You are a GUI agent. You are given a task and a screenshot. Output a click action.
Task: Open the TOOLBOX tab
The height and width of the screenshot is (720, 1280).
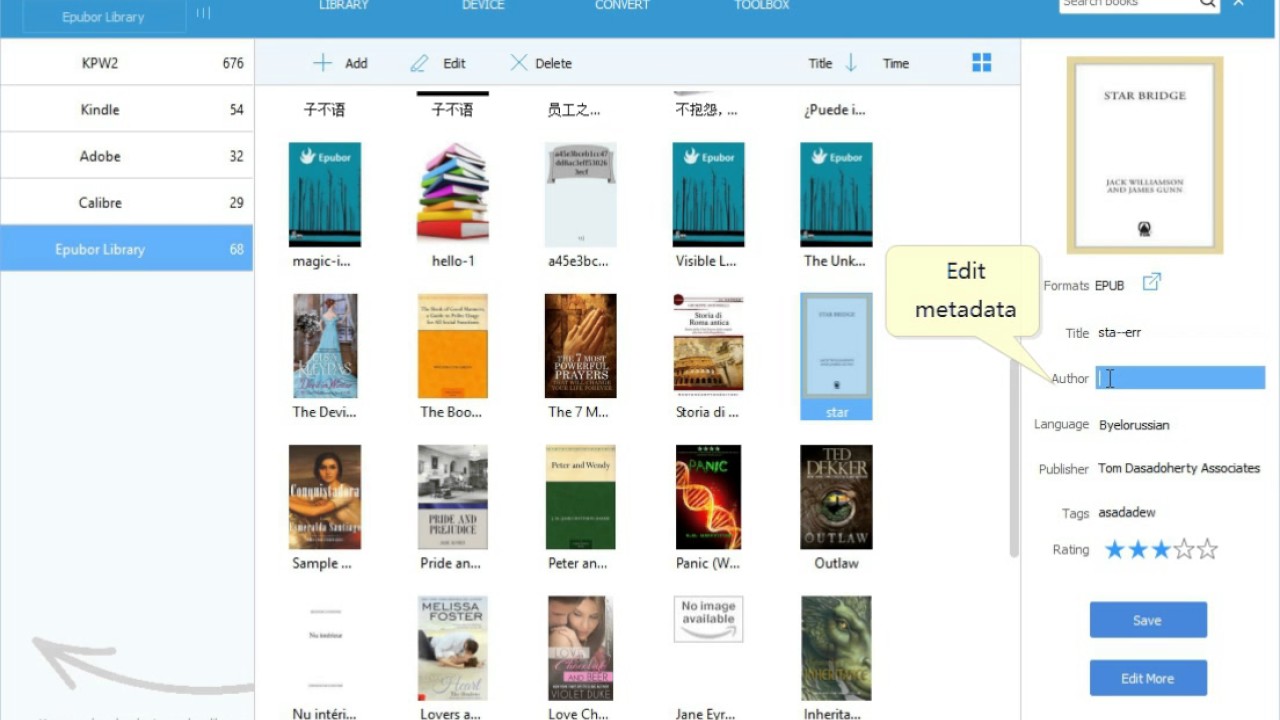[762, 5]
